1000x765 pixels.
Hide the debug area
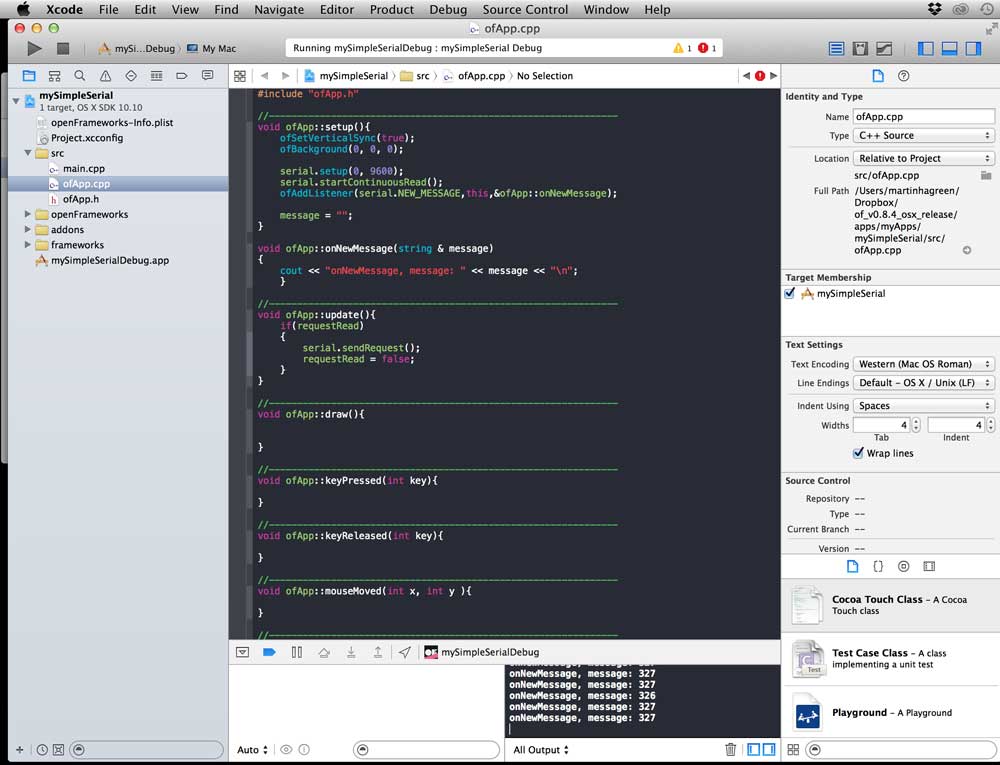(242, 652)
